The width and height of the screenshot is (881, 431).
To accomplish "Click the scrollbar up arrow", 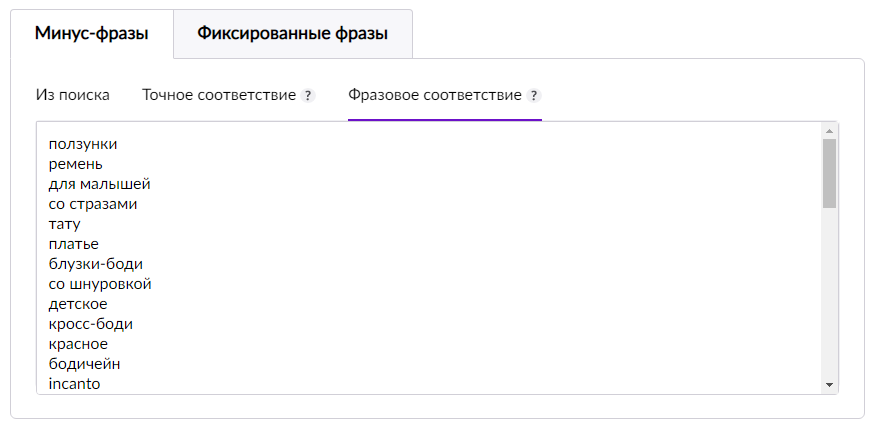I will coord(829,130).
